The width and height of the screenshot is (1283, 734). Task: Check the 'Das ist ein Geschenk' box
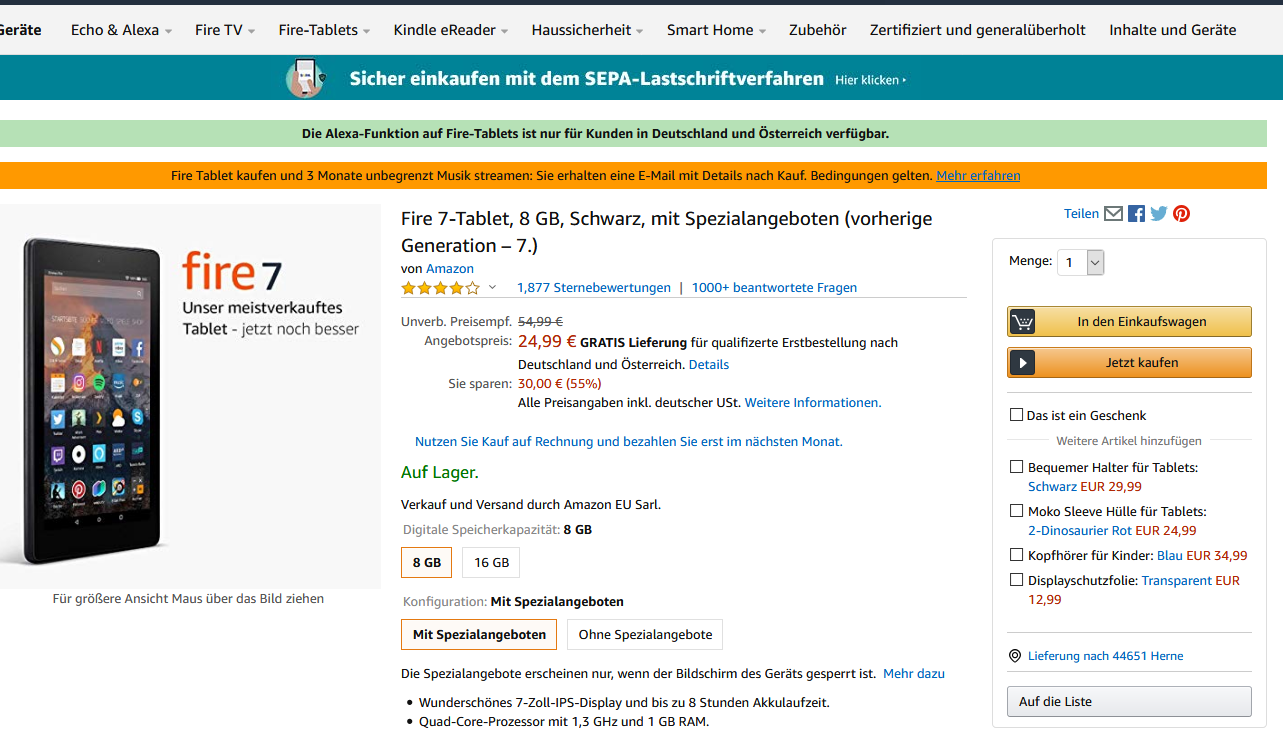click(x=1017, y=415)
